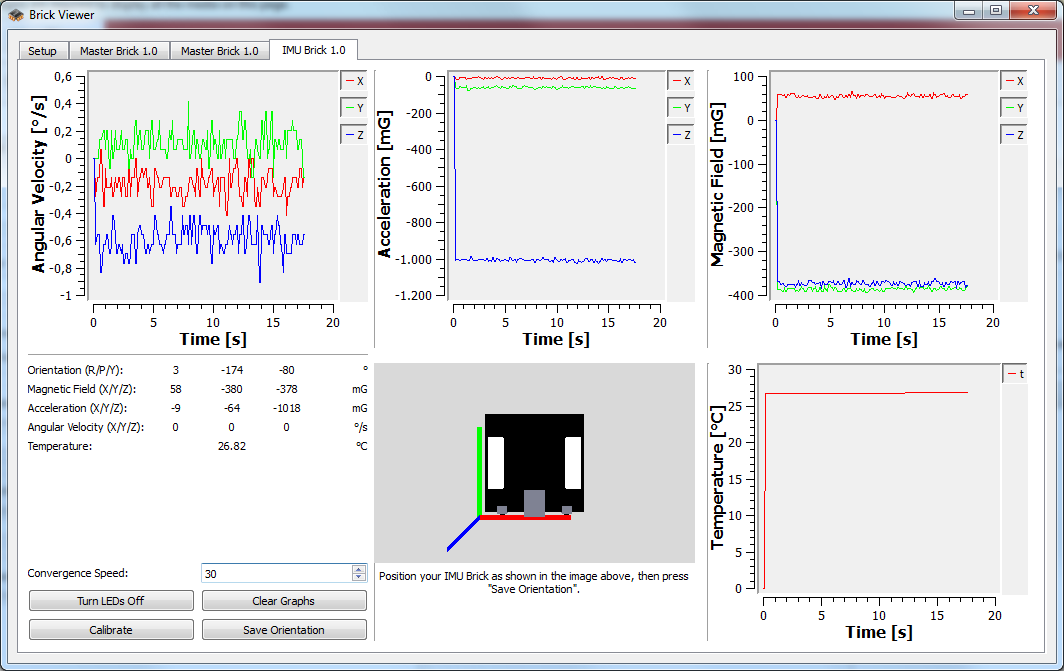Viewport: 1064px width, 671px height.
Task: Hide X curve in Acceleration graph legend
Action: (x=680, y=81)
